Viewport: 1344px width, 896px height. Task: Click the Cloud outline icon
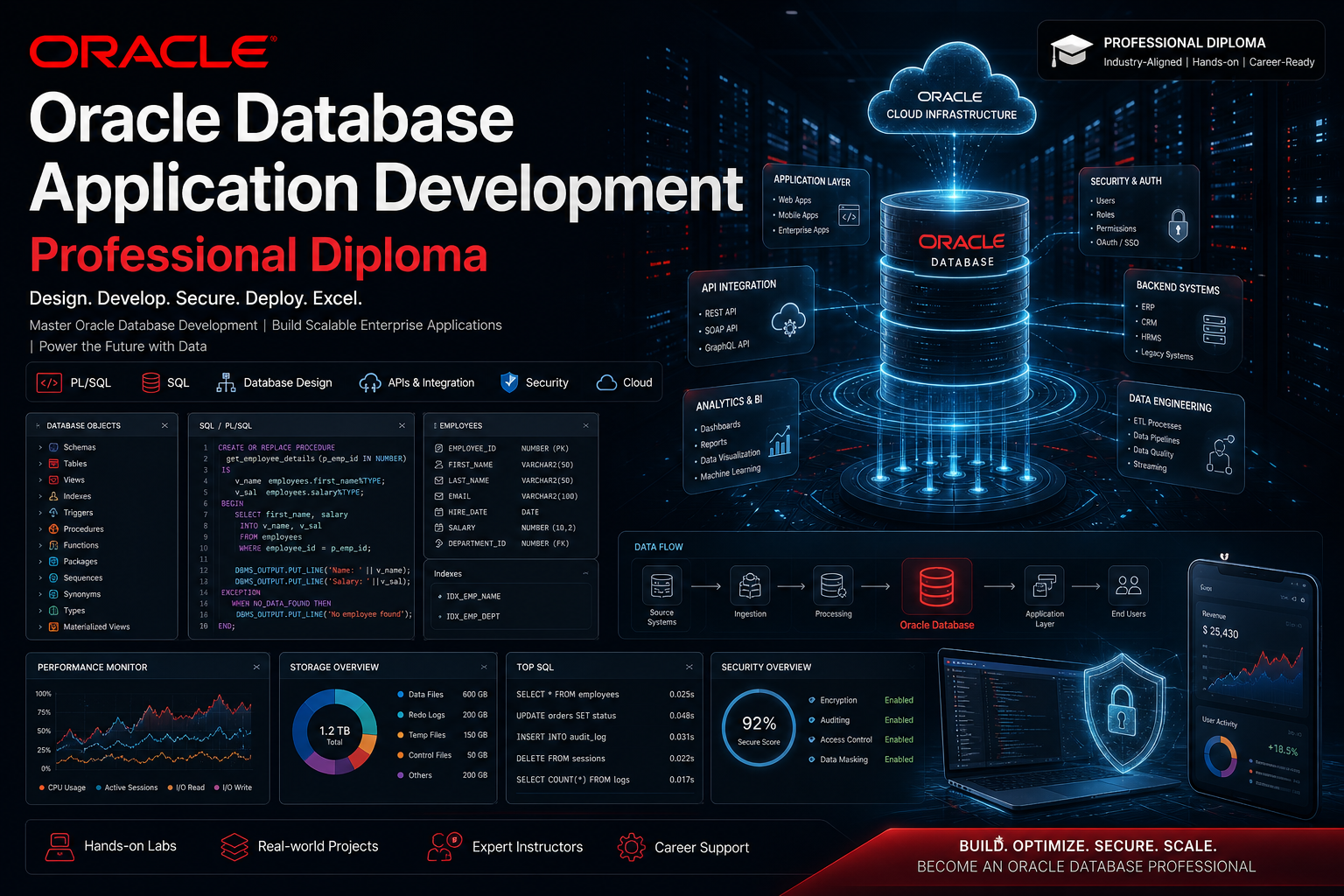tap(606, 382)
